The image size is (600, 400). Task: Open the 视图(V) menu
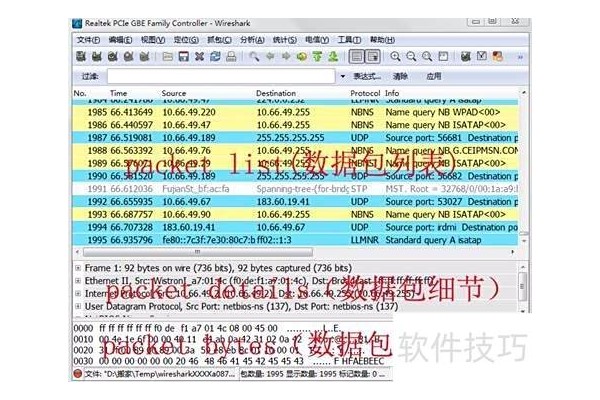153,40
